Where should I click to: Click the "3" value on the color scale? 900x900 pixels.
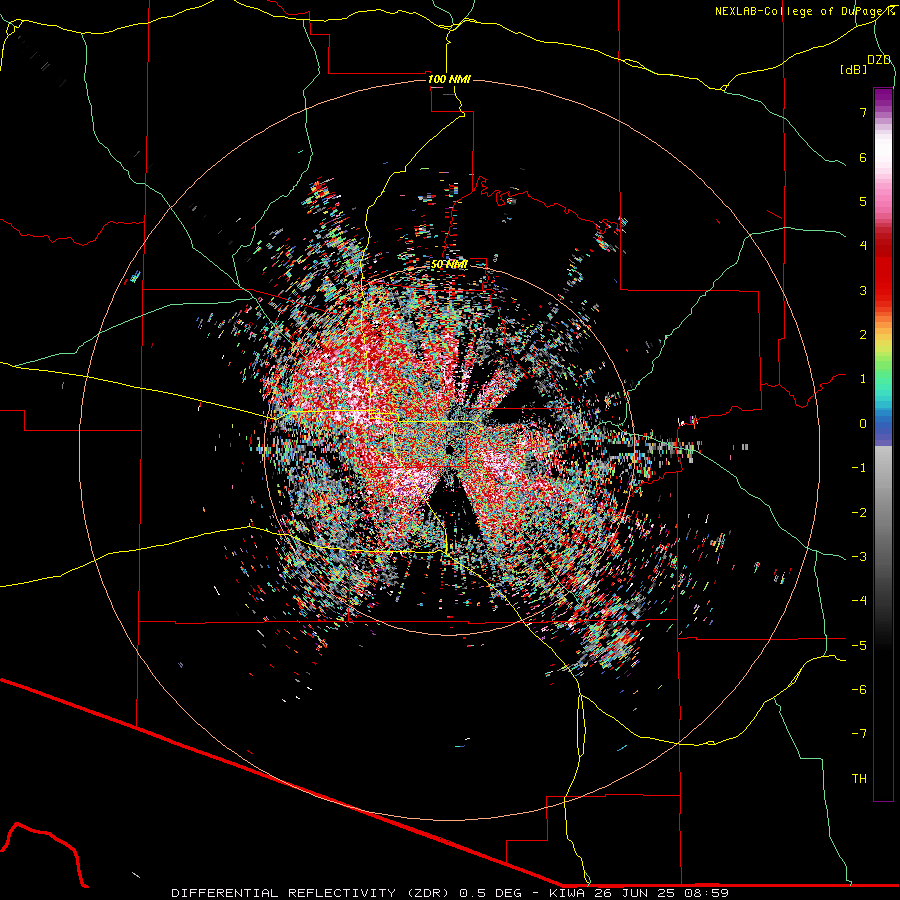tap(863, 290)
